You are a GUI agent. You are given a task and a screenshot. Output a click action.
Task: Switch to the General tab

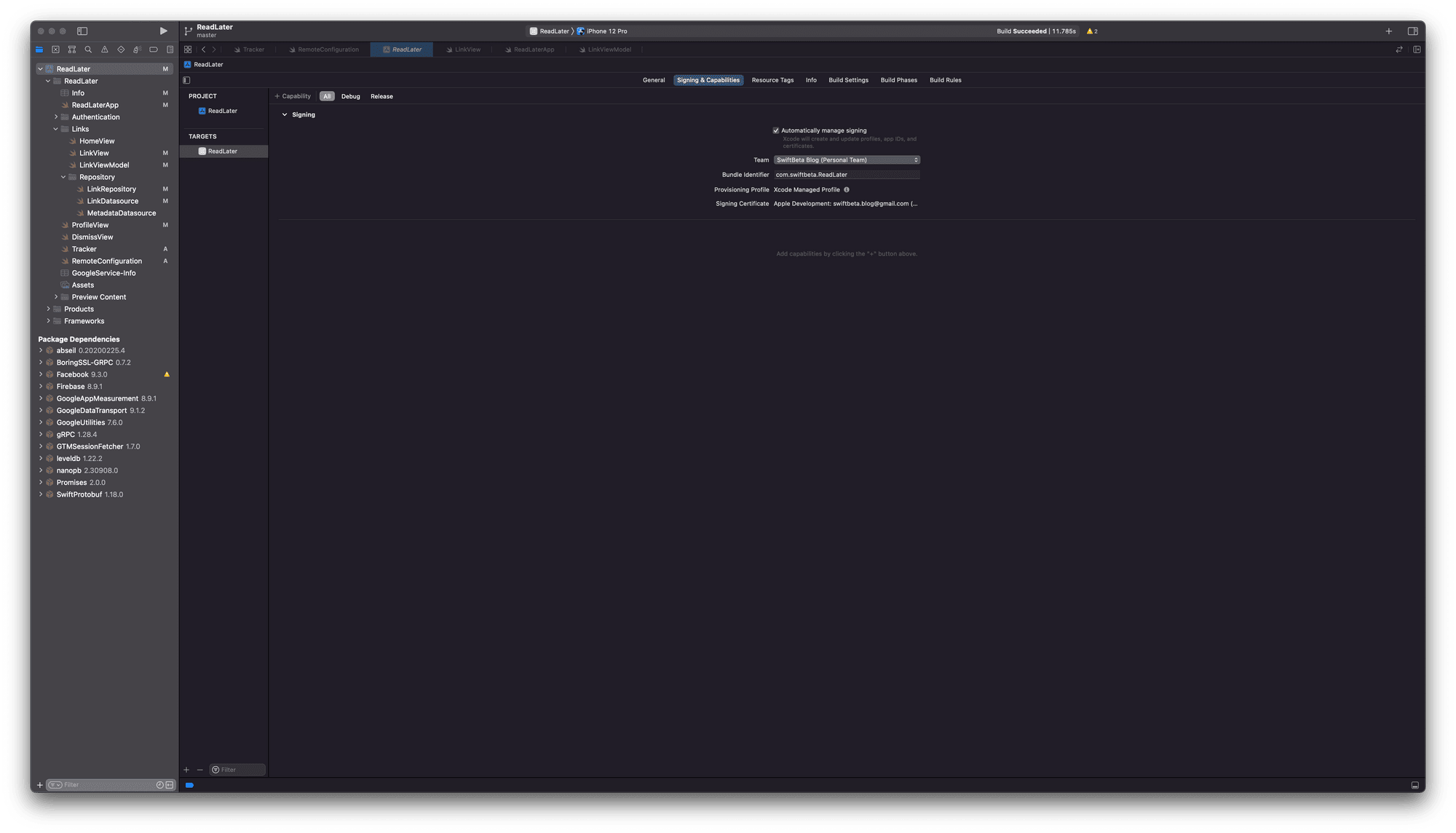pyautogui.click(x=654, y=80)
